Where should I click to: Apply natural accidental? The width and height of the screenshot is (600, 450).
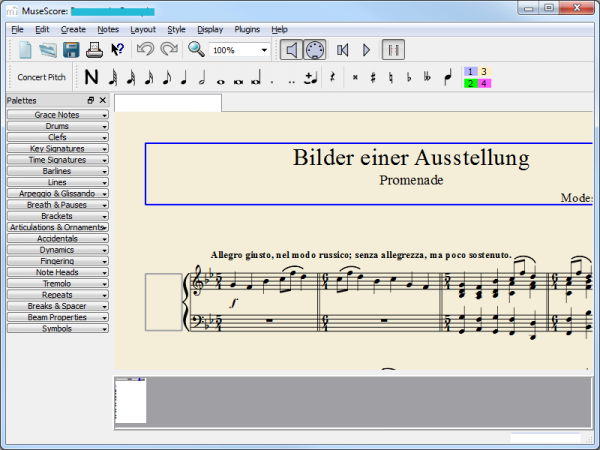point(391,77)
